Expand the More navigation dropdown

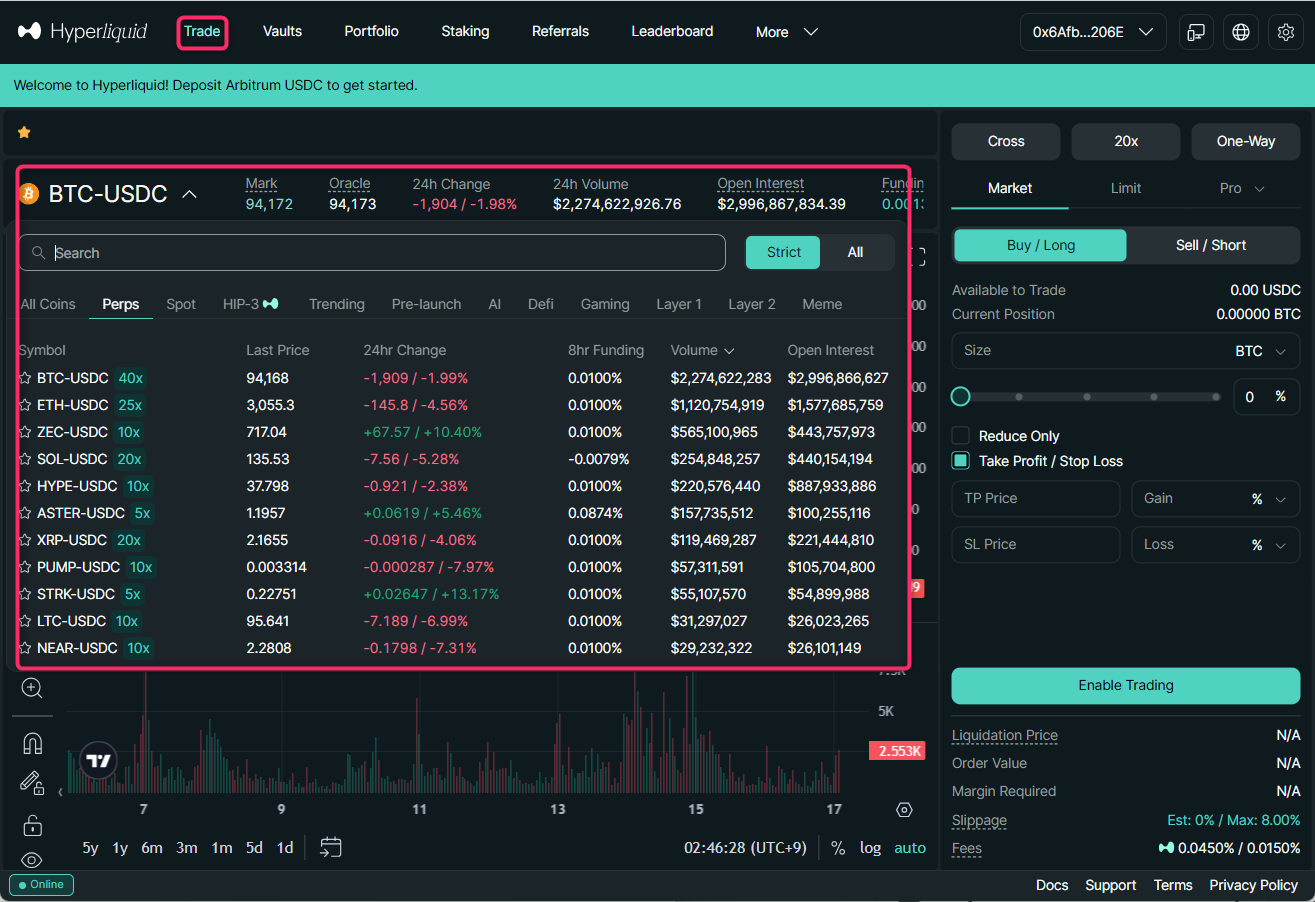[x=787, y=32]
